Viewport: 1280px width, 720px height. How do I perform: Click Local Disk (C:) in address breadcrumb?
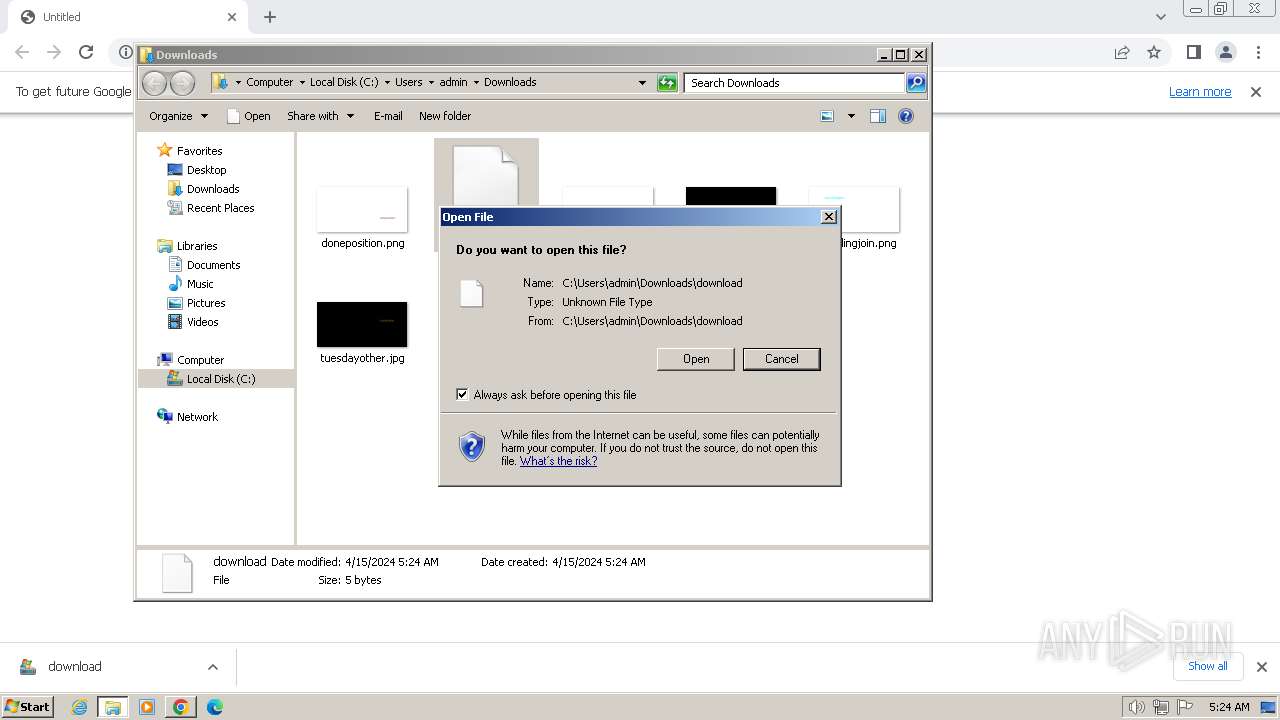(x=343, y=83)
